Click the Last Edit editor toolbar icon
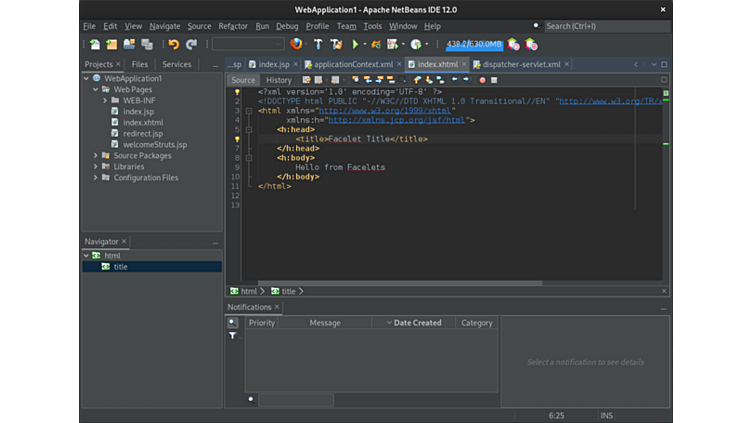 click(306, 80)
